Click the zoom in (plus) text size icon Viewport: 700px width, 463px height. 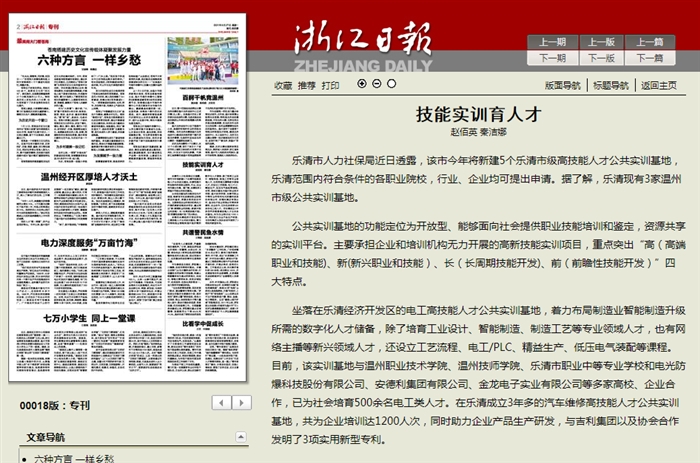363,84
